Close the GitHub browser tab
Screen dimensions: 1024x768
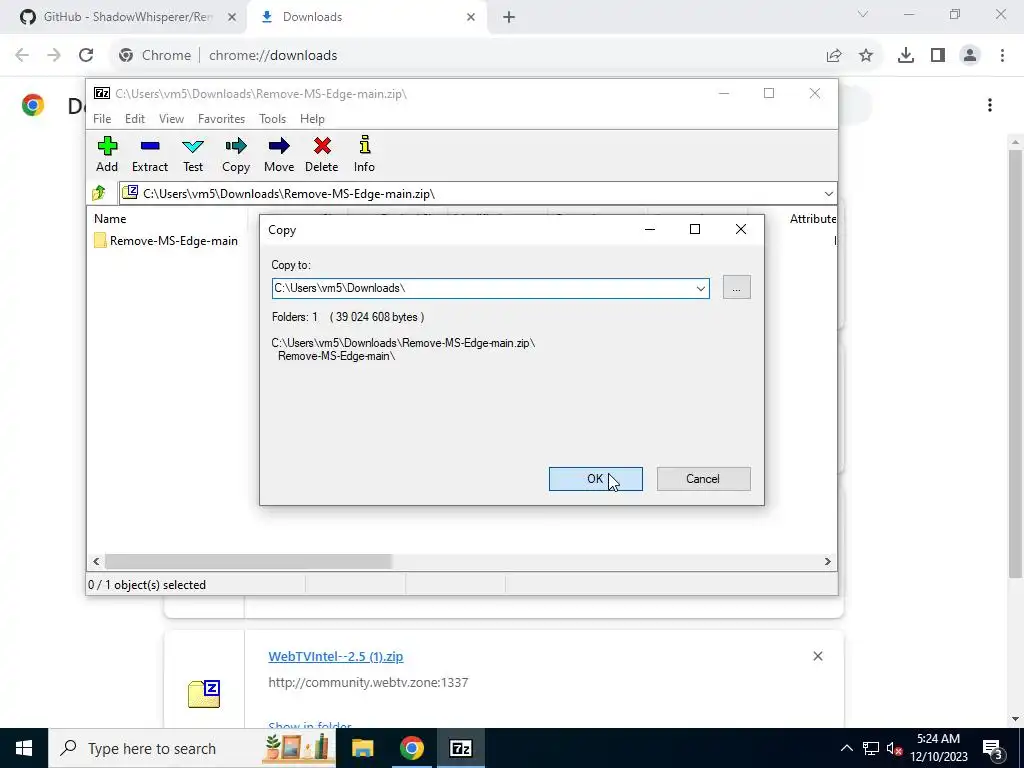[232, 18]
